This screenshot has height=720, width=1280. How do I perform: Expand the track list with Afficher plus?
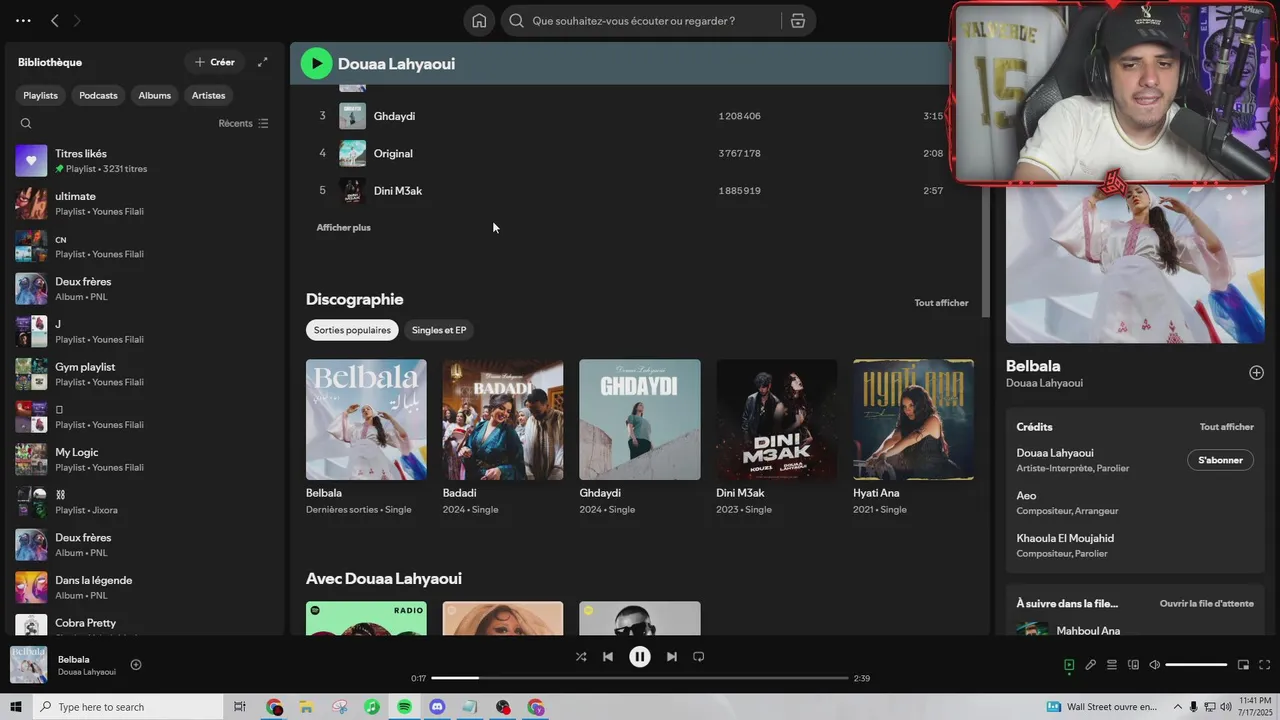(344, 228)
